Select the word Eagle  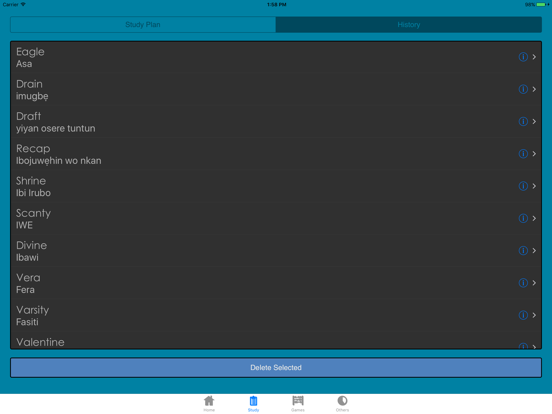coord(30,52)
